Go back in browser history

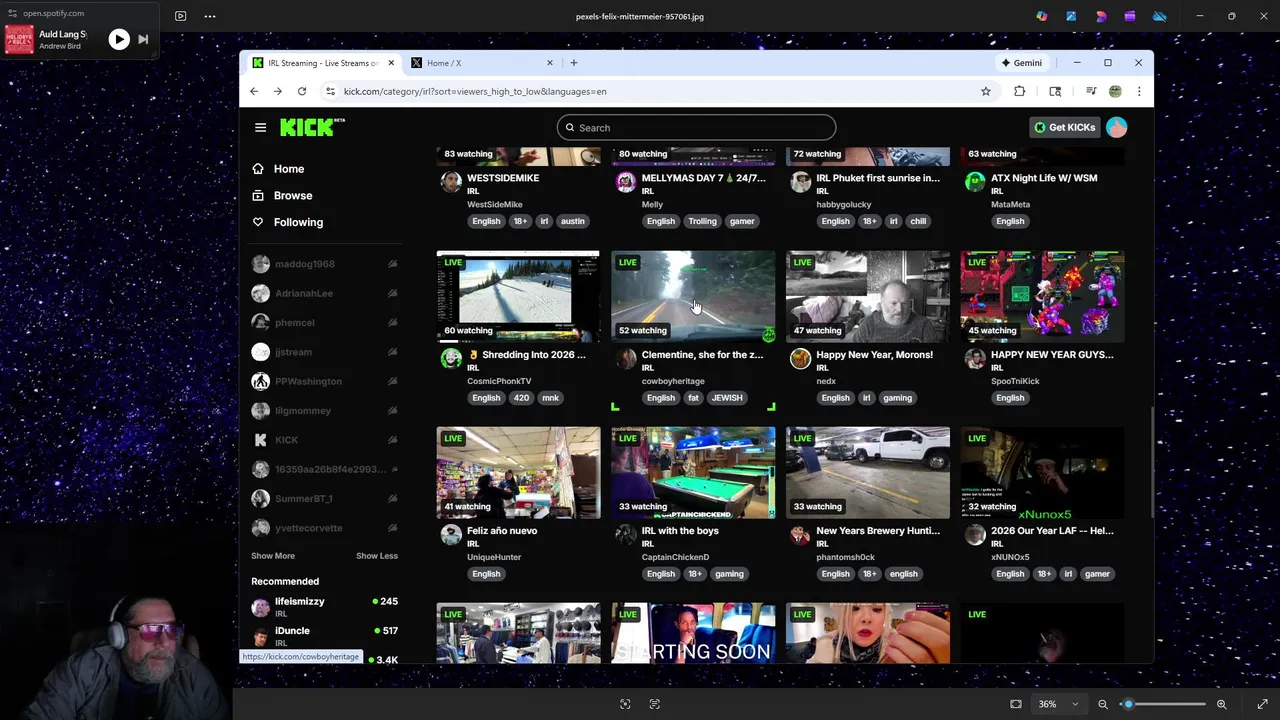point(254,91)
